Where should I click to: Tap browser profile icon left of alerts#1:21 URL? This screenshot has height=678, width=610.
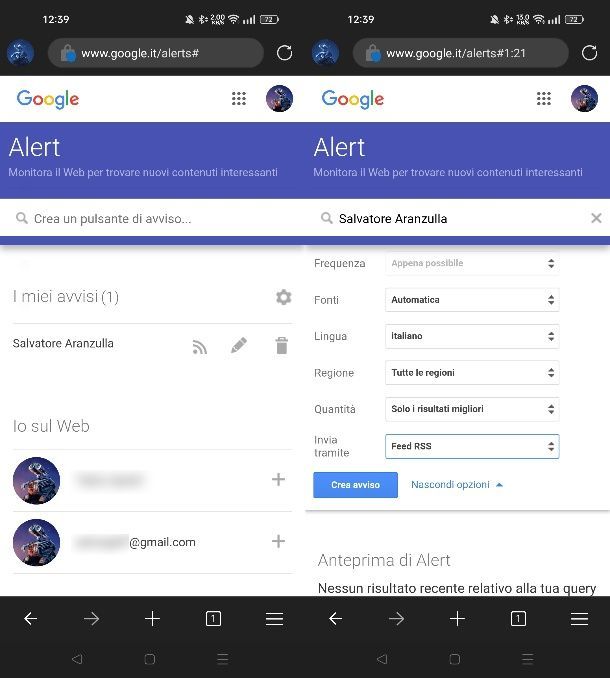coord(325,53)
